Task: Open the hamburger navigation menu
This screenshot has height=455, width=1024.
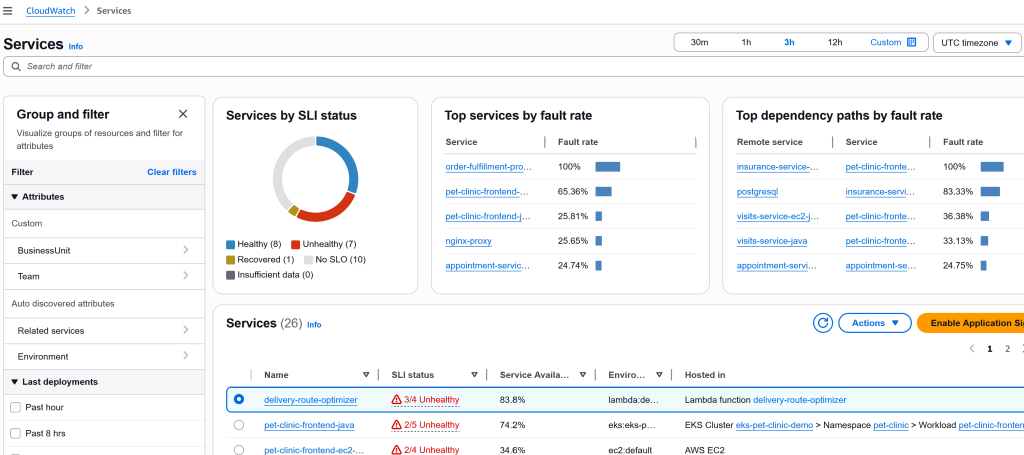Action: click(x=9, y=11)
